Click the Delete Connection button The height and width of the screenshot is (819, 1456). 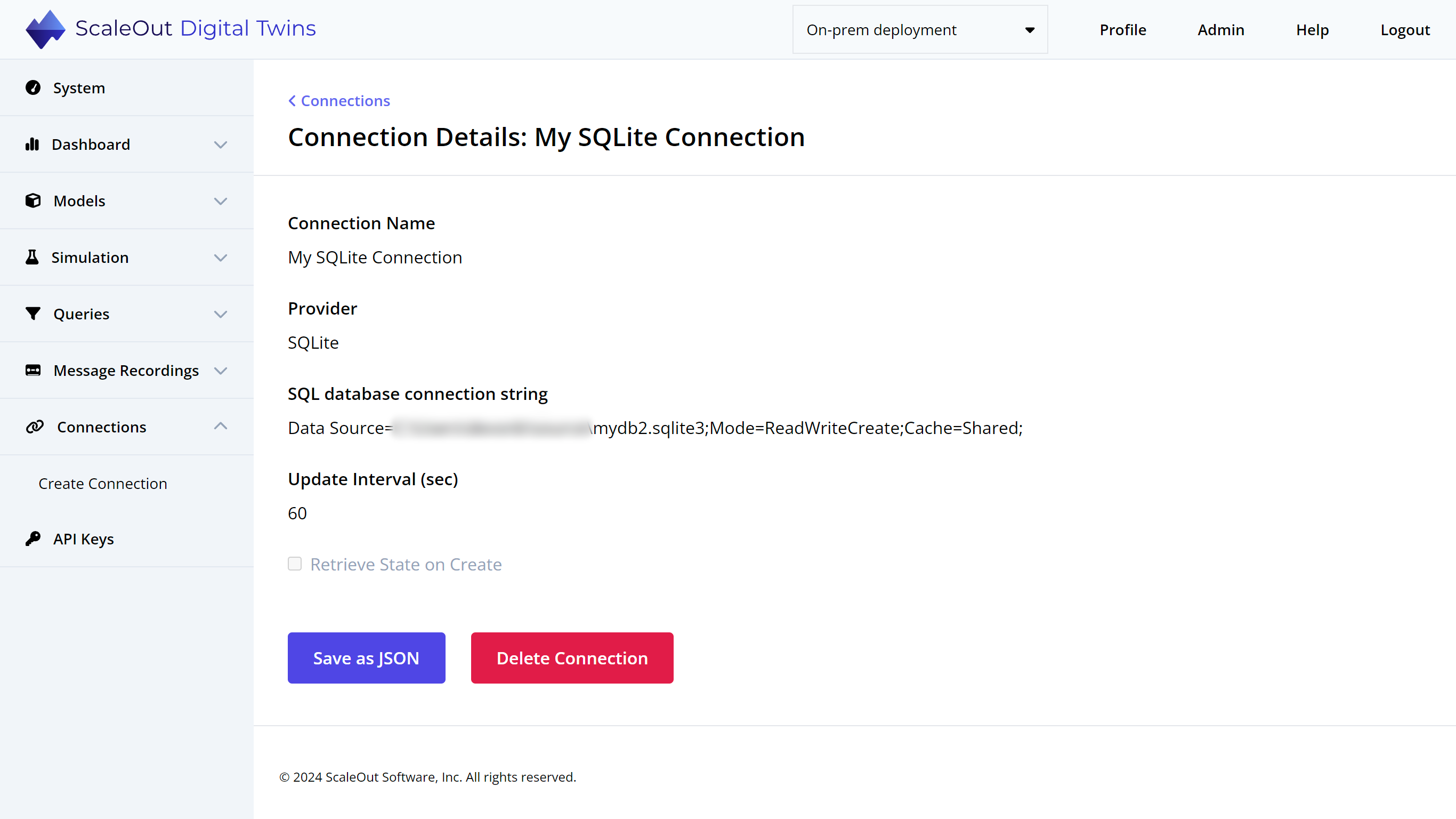point(572,658)
